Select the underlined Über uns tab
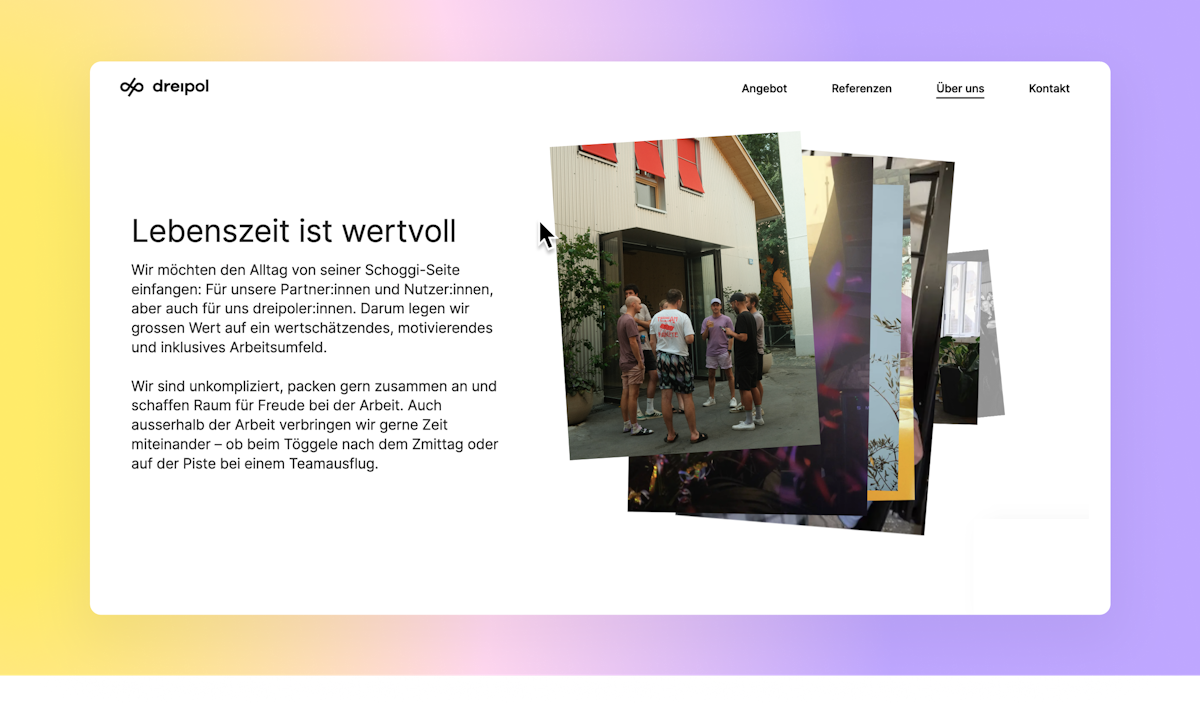Viewport: 1200px width, 705px height. 959,88
